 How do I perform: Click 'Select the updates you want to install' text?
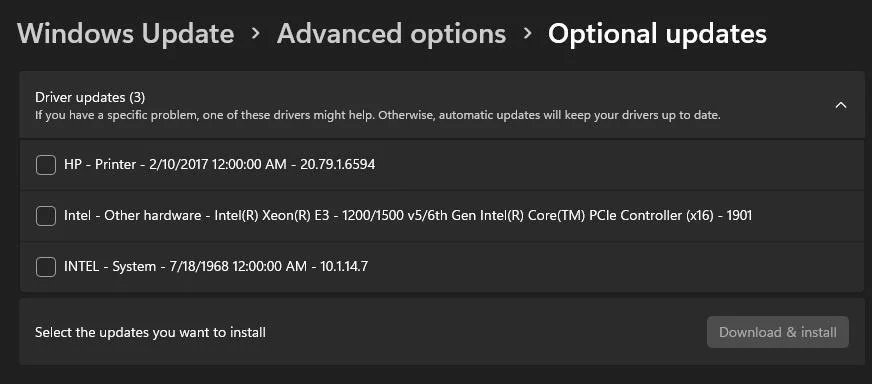[150, 333]
